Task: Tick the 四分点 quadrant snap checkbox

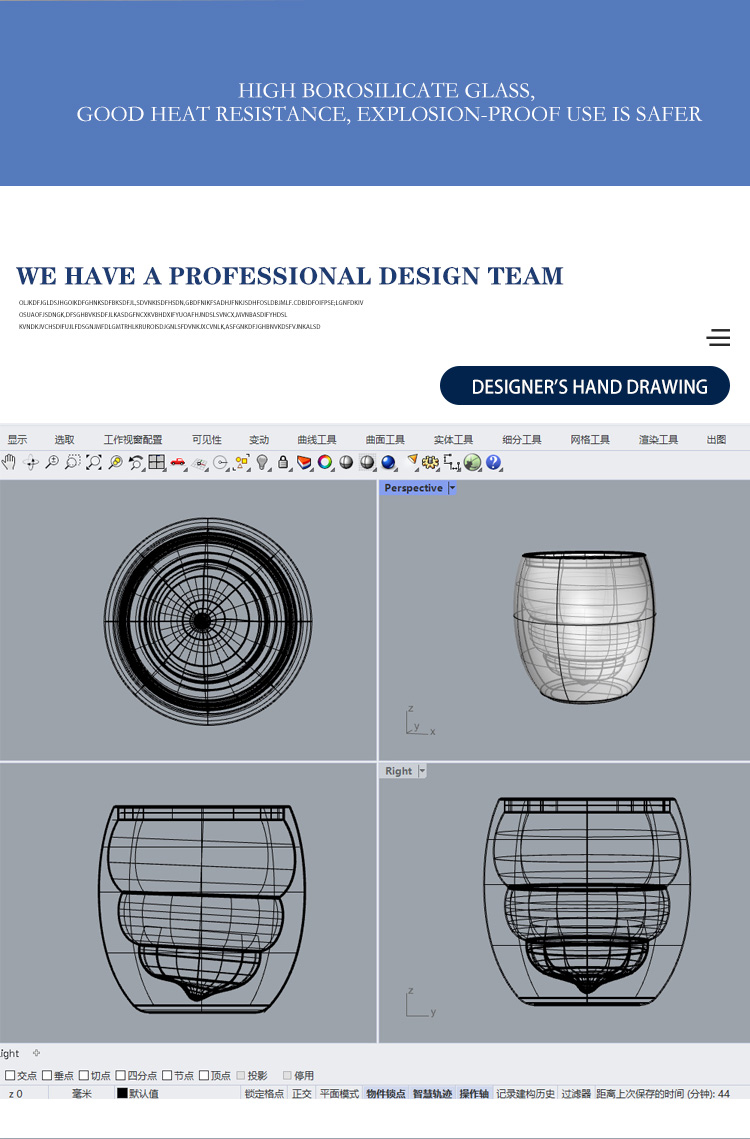Action: pyautogui.click(x=121, y=1075)
